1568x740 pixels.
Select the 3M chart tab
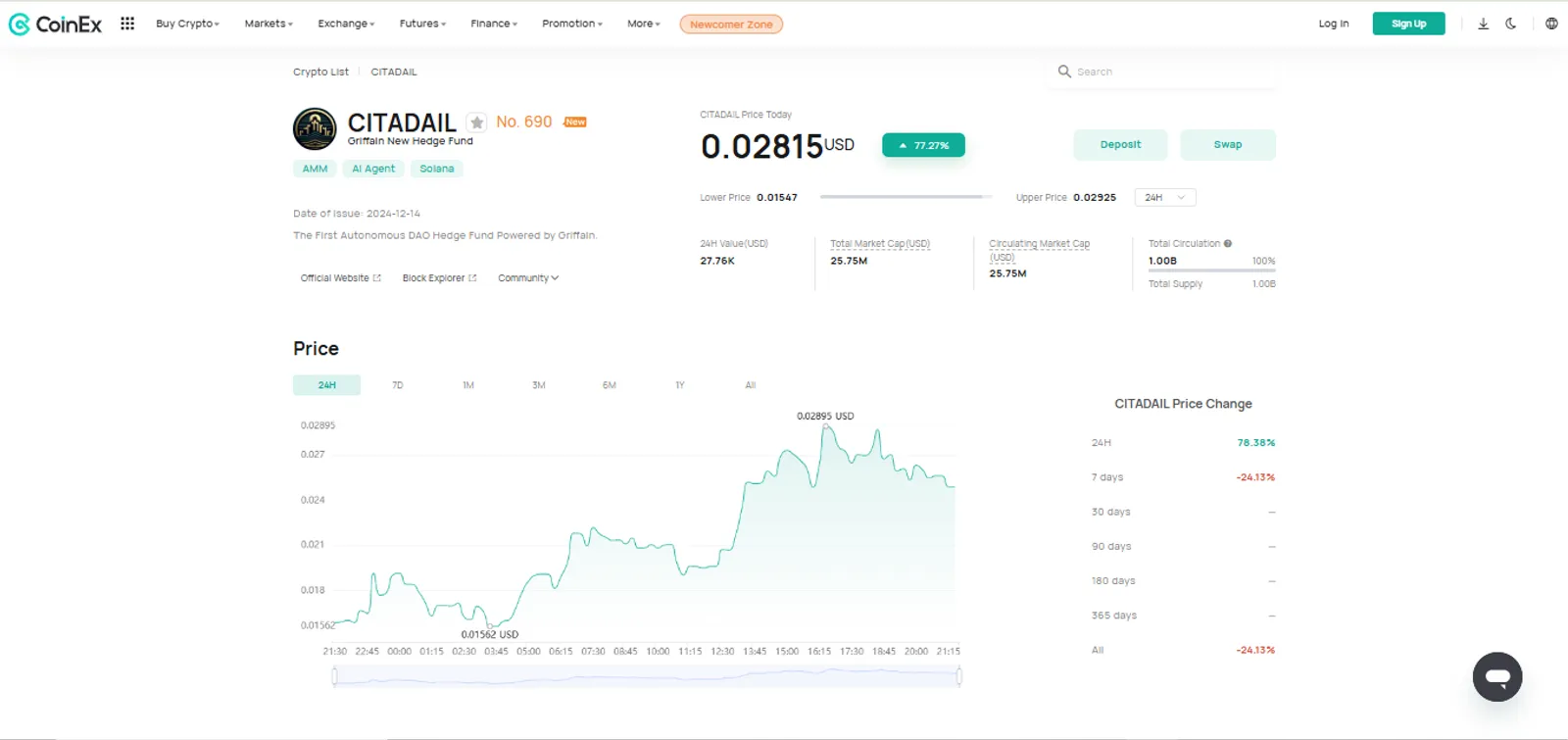(x=539, y=385)
